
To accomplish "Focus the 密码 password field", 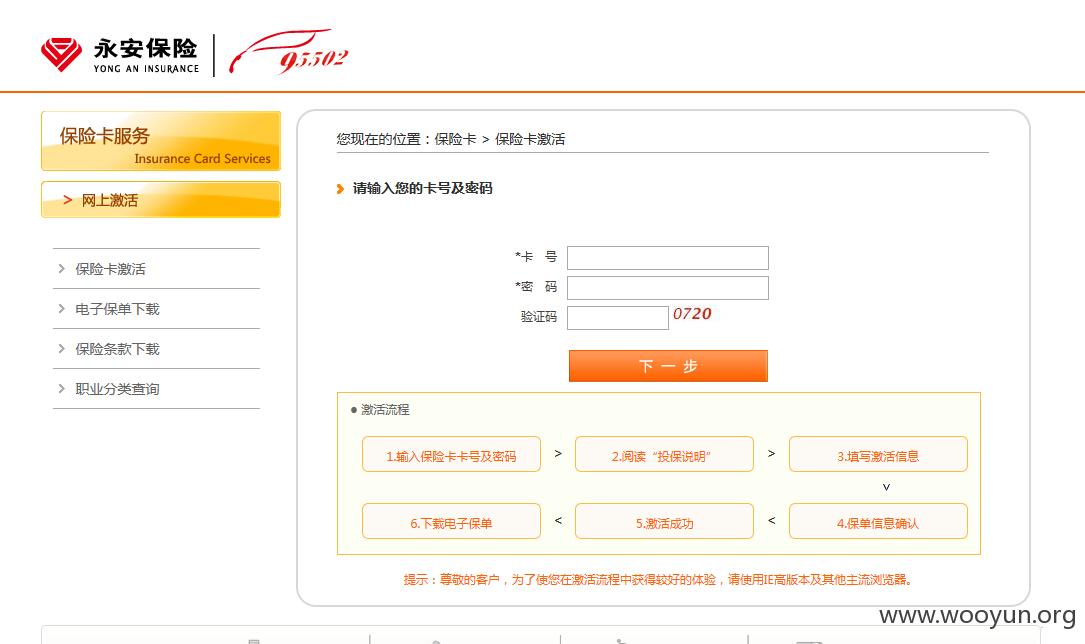I will [668, 288].
